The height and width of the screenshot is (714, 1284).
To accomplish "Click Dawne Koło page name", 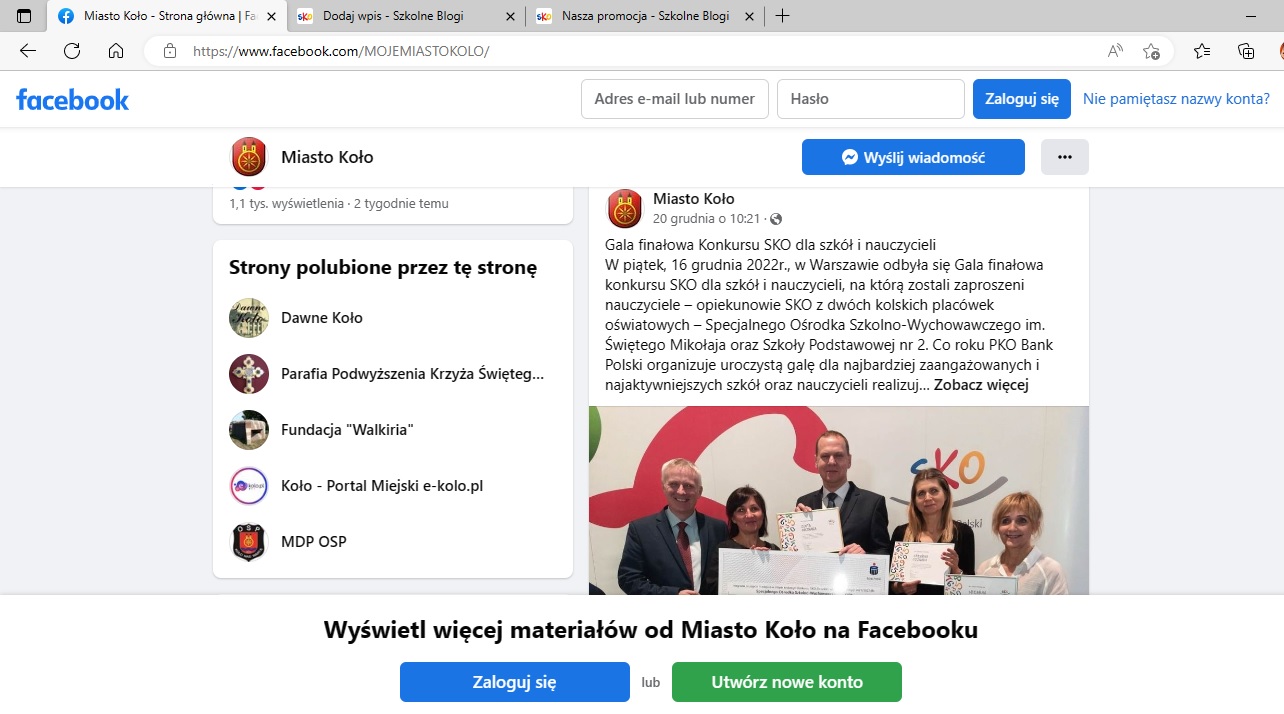I will (322, 318).
